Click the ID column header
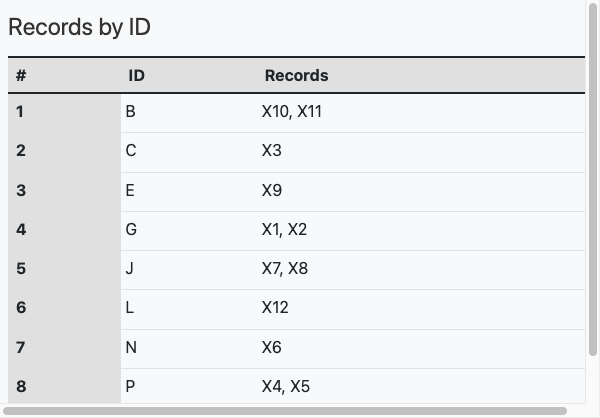The image size is (600, 418). (137, 75)
